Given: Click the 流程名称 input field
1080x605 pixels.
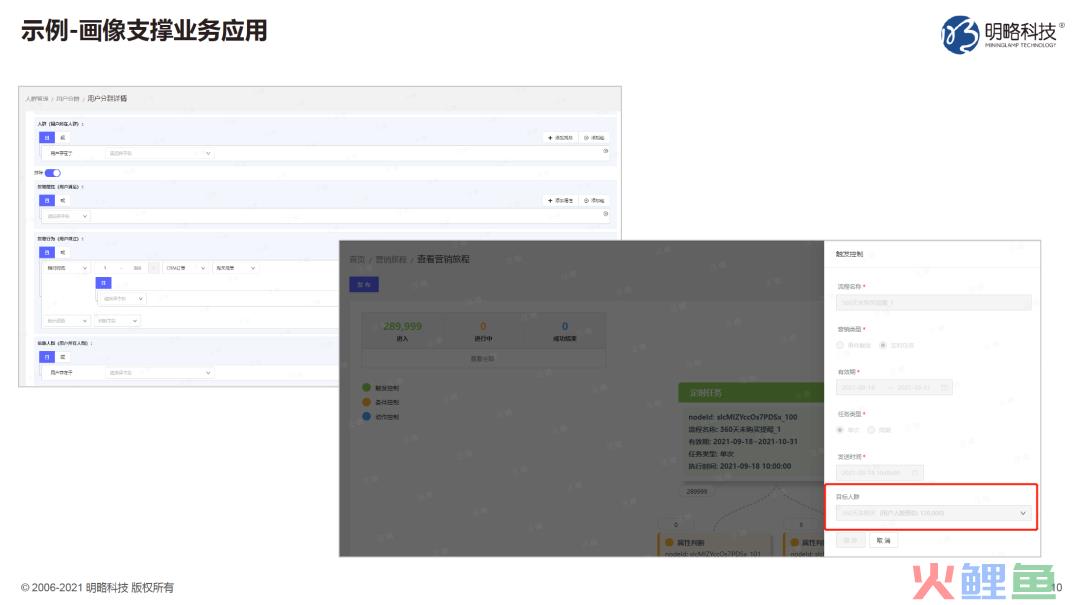Looking at the screenshot, I should 933,302.
